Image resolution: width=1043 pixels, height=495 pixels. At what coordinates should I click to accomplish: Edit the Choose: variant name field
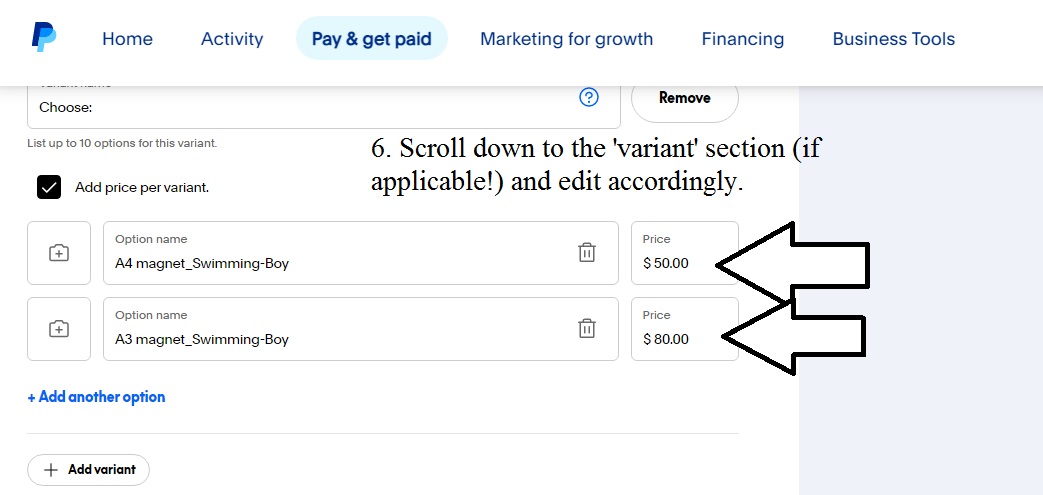324,106
